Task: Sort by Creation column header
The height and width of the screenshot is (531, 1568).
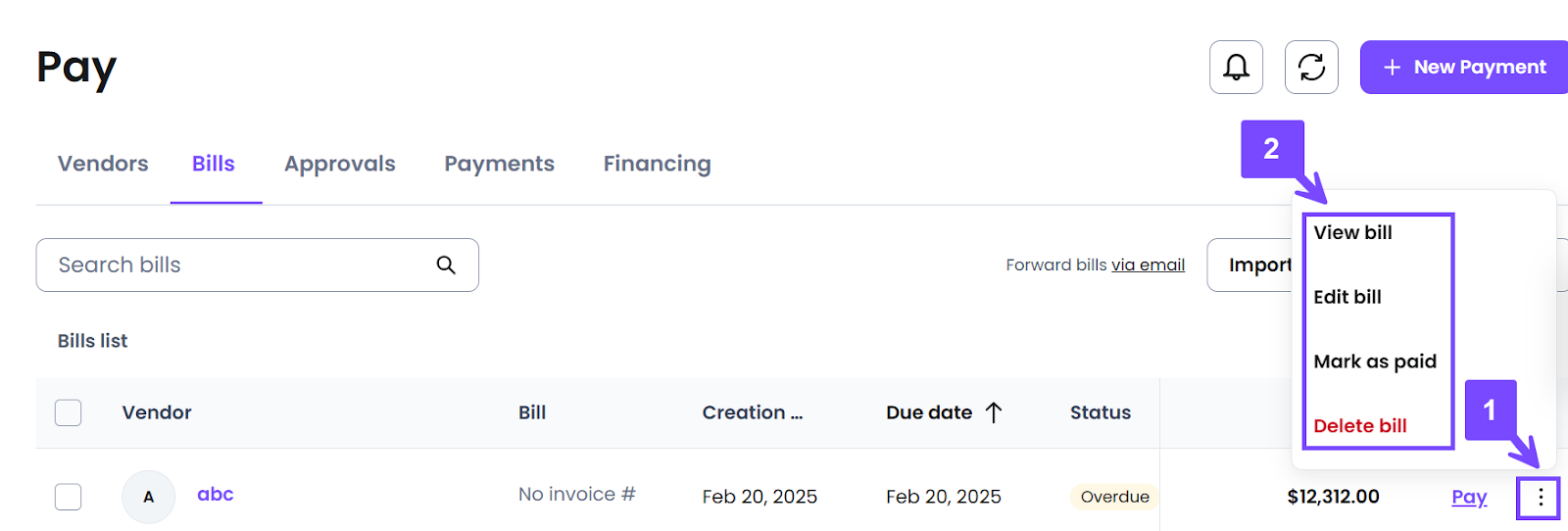Action: pyautogui.click(x=753, y=412)
